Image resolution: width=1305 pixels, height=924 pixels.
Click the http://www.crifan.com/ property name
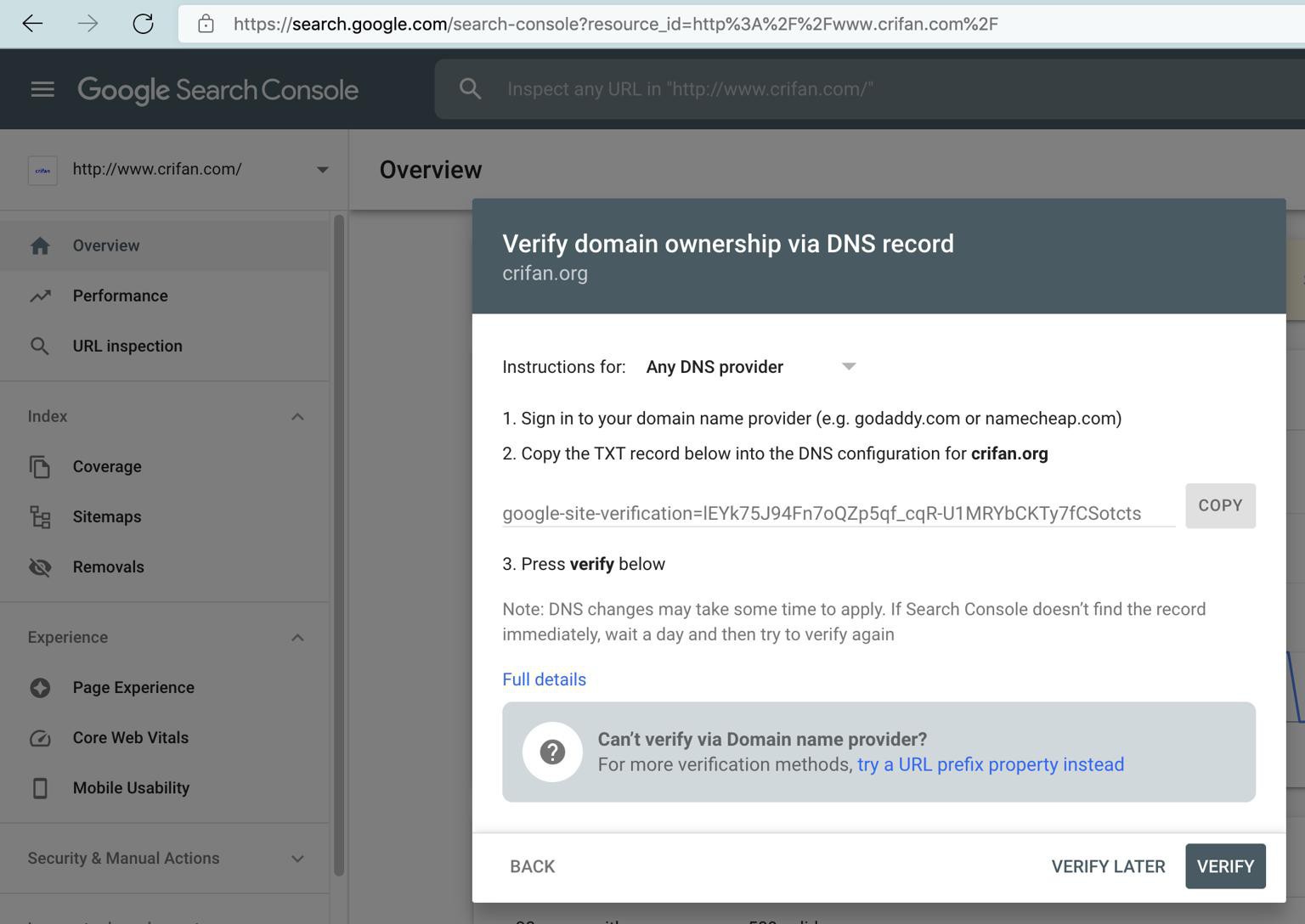(x=157, y=169)
